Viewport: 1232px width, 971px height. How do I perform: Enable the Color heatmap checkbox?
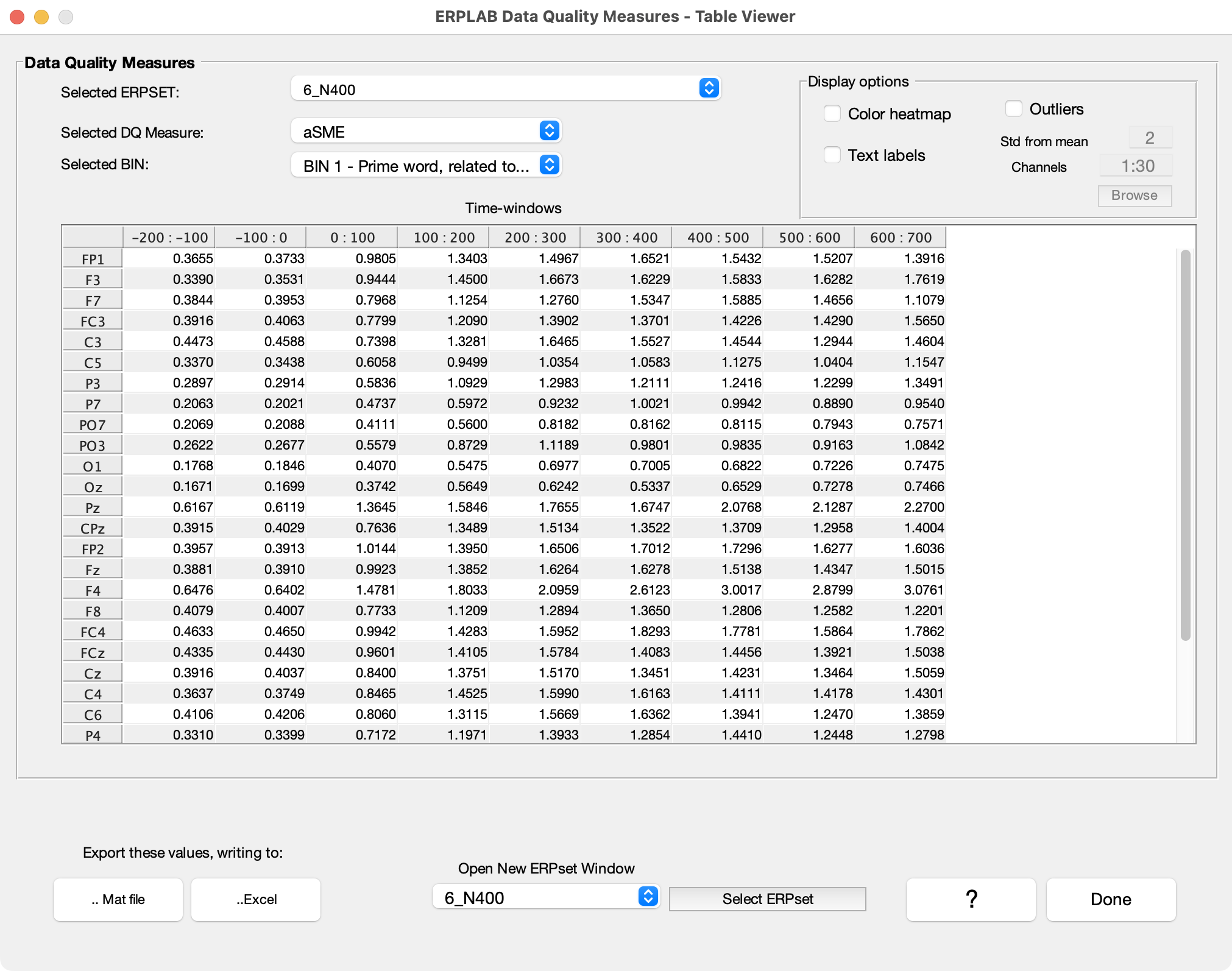(x=832, y=114)
